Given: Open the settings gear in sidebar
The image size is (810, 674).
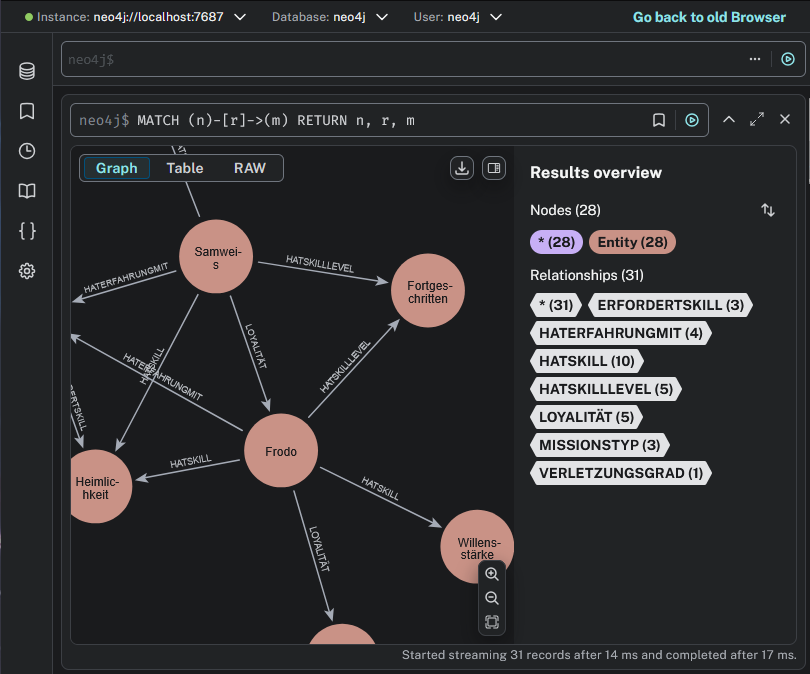Looking at the screenshot, I should 27,271.
